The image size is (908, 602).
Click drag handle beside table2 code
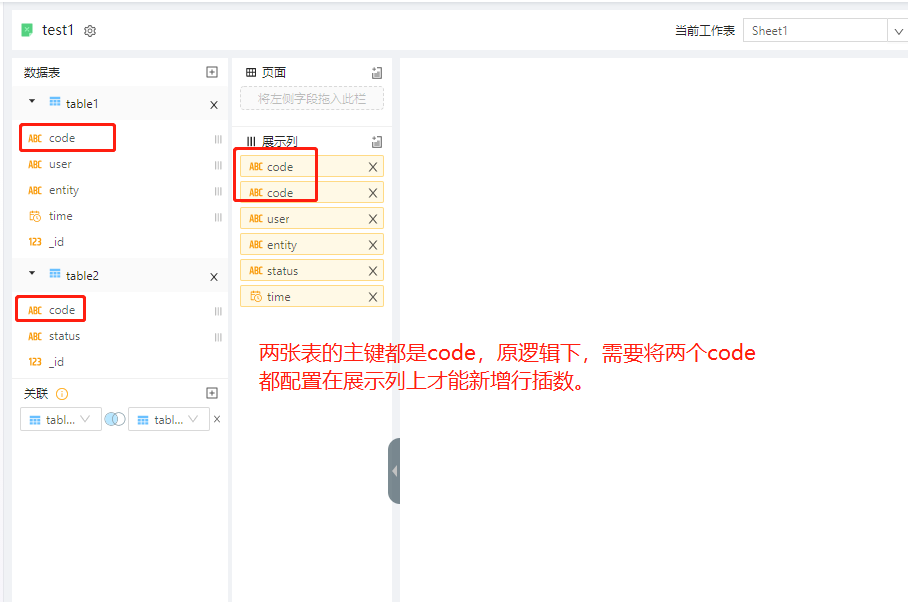[x=218, y=311]
